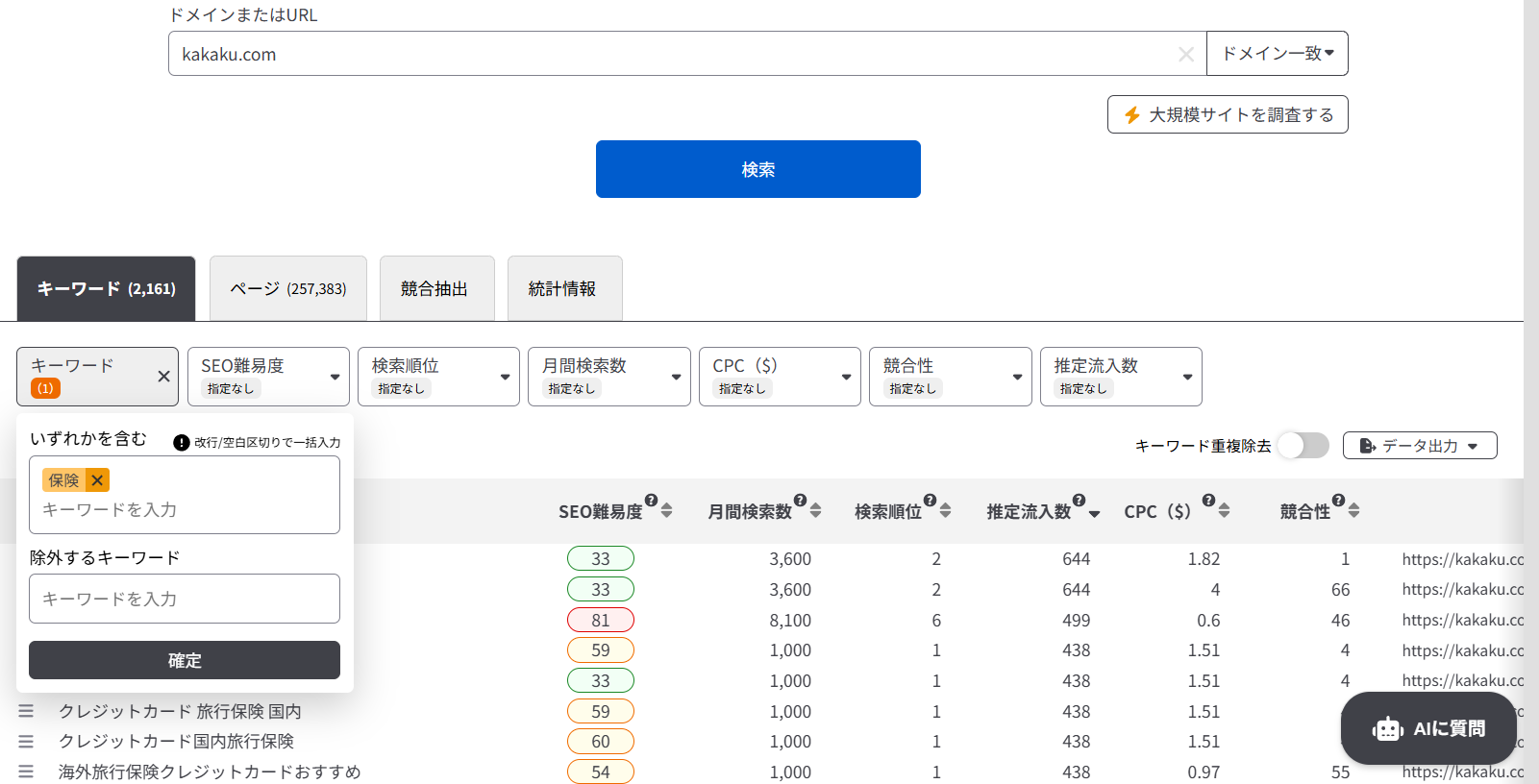Sort table by CPC column arrows

1224,510
